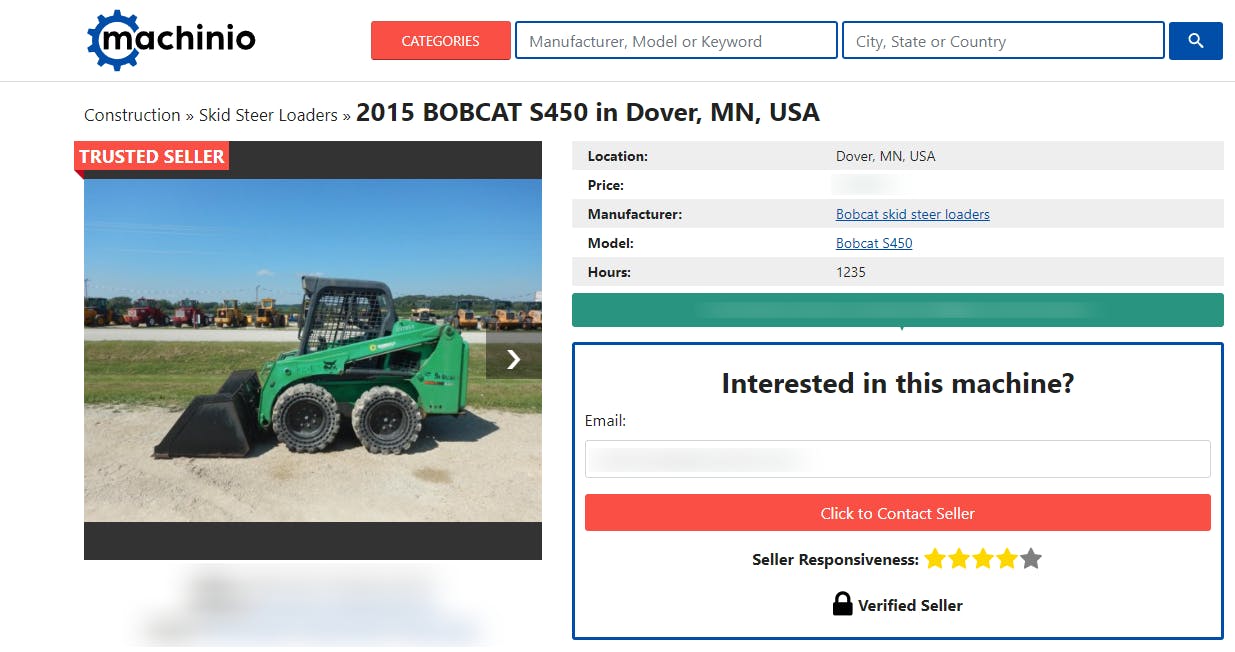Viewport: 1235px width, 652px height.
Task: Click the Verified Seller label
Action: pyautogui.click(x=910, y=605)
